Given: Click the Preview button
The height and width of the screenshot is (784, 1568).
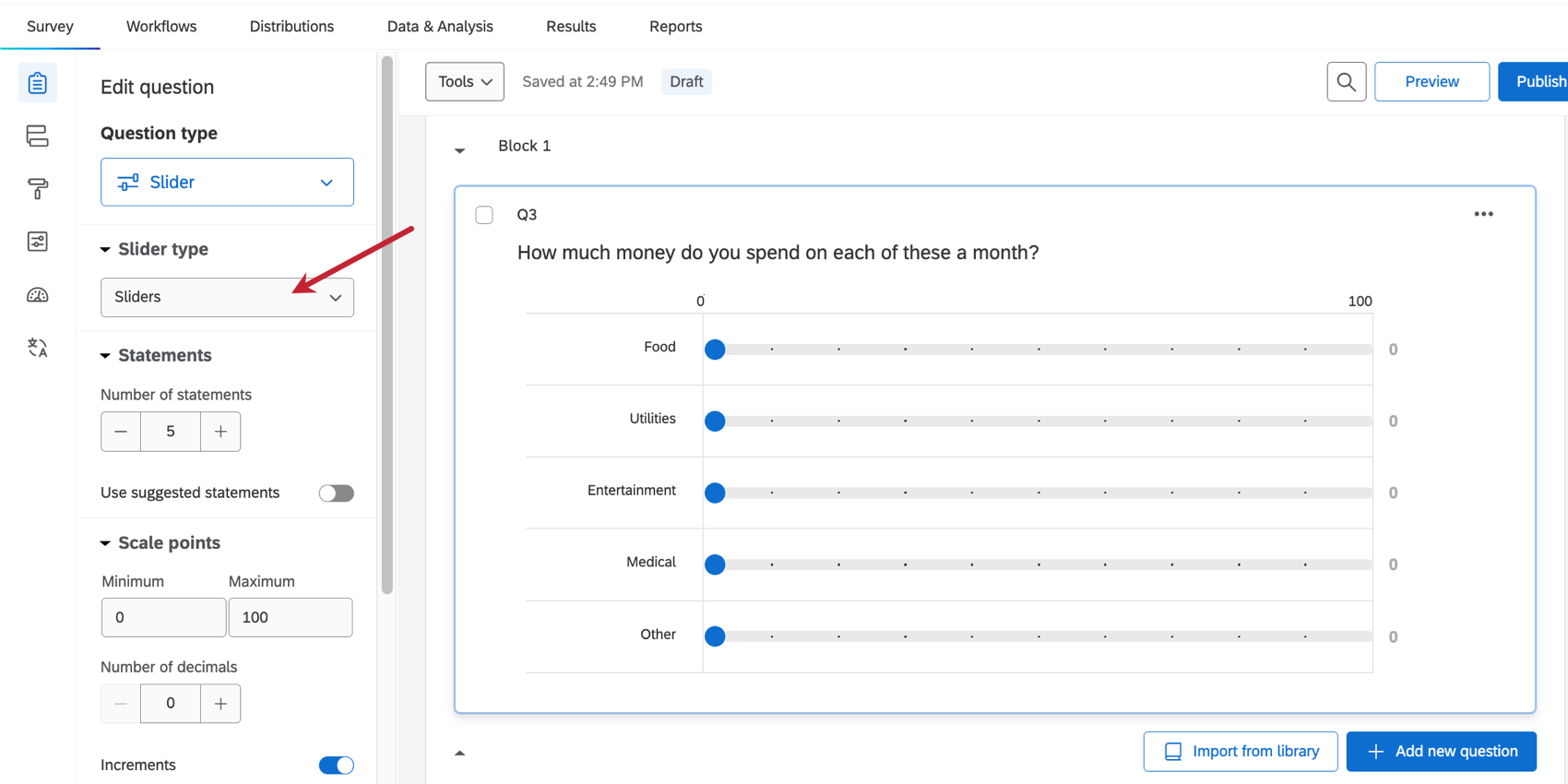Looking at the screenshot, I should (x=1431, y=82).
